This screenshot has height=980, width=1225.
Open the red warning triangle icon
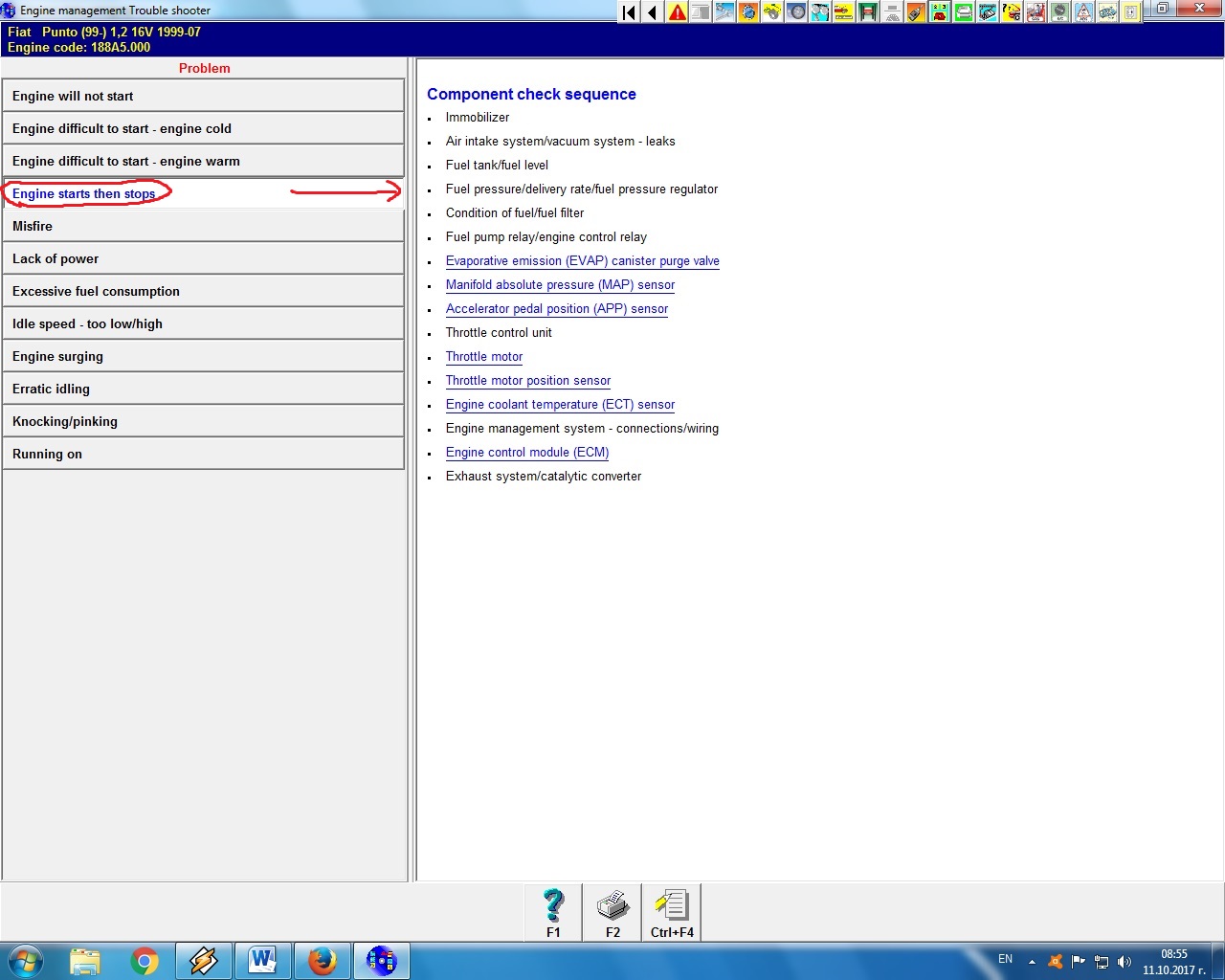(678, 12)
